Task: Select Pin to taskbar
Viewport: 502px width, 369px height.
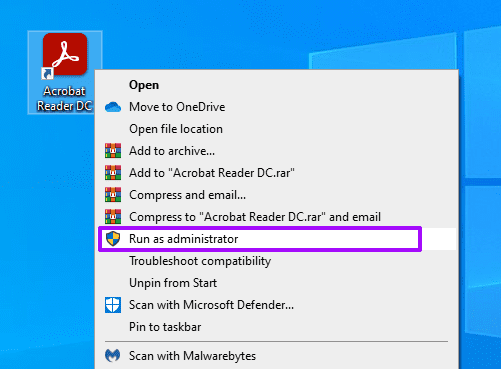Action: 277,327
